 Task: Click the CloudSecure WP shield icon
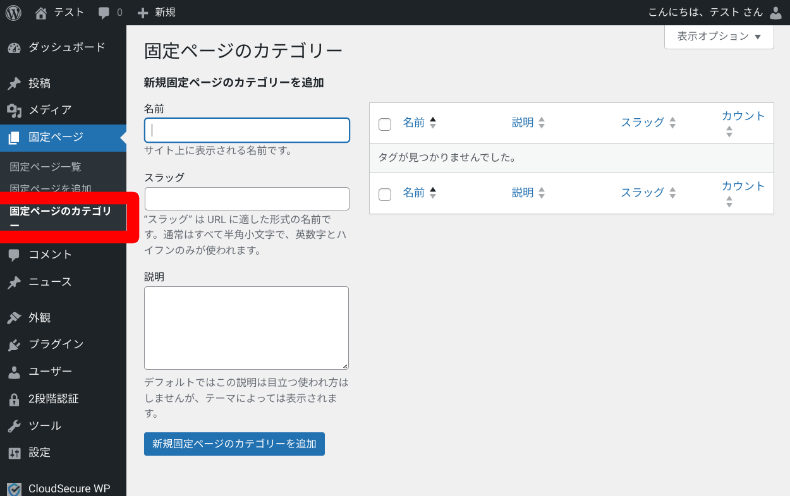click(x=14, y=489)
